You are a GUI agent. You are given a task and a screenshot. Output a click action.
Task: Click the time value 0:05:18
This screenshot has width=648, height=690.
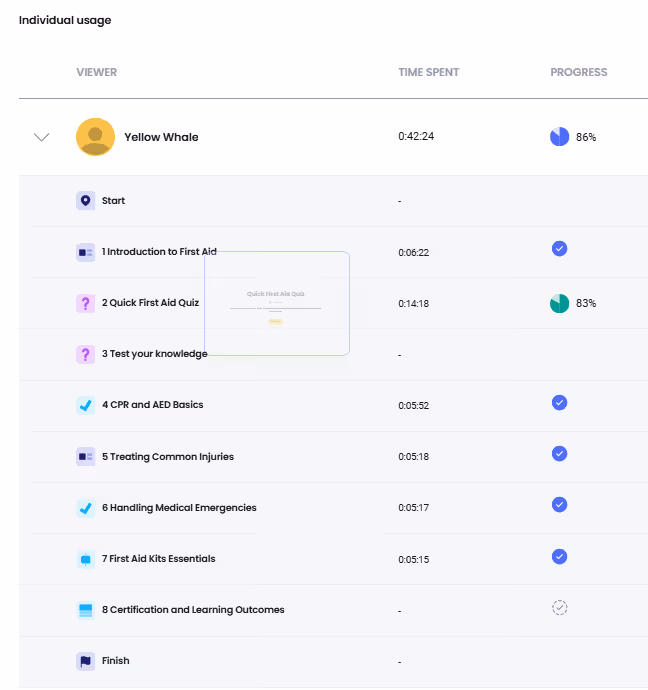coord(414,457)
